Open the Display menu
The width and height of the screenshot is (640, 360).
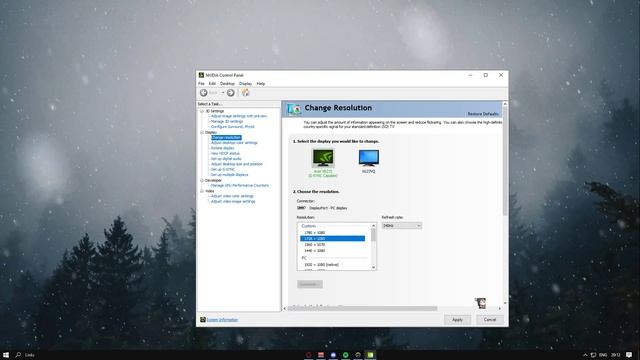click(x=245, y=84)
